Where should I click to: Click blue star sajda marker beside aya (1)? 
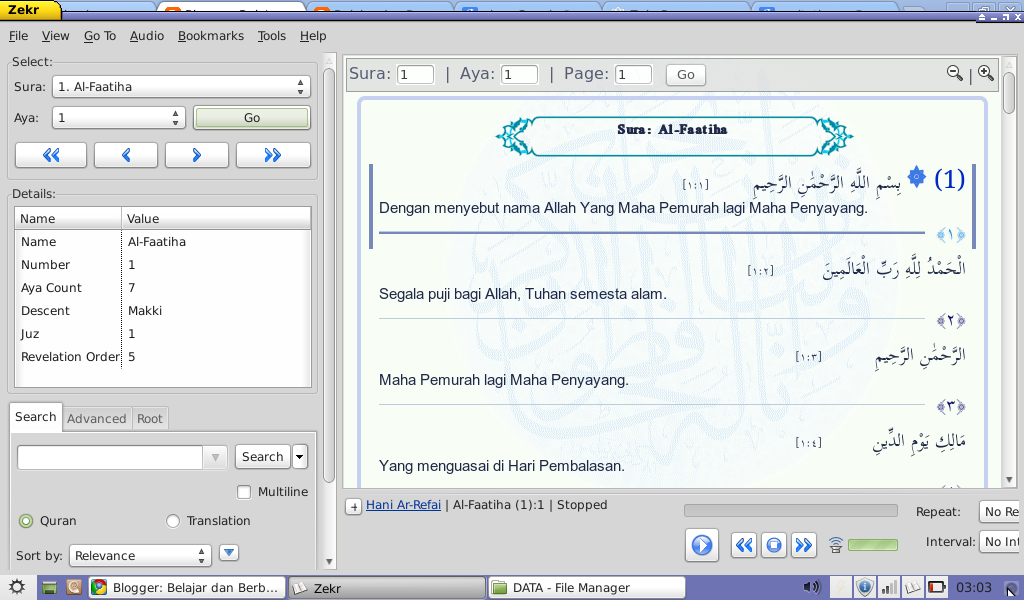[917, 176]
